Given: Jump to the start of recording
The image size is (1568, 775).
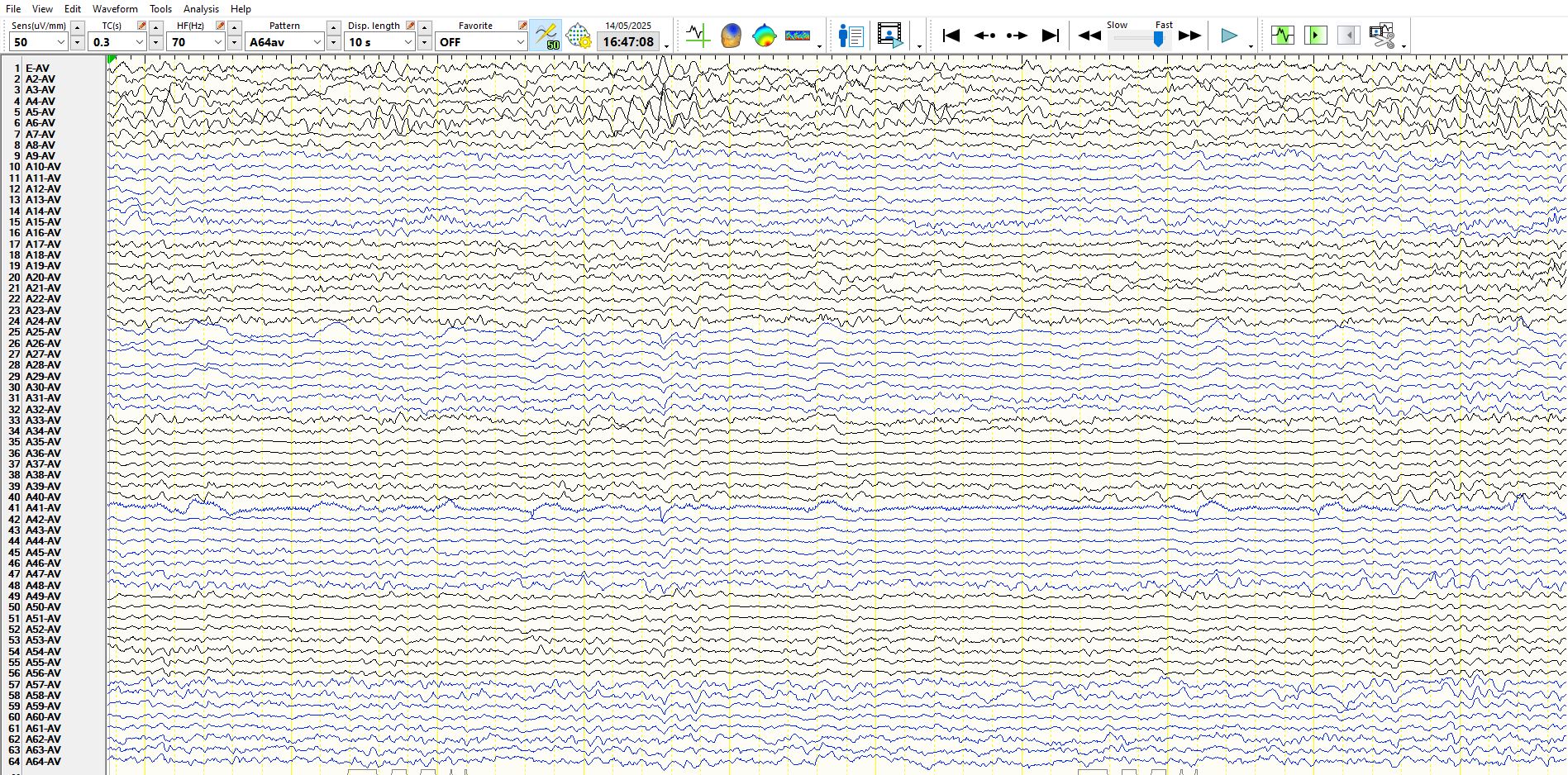Looking at the screenshot, I should pyautogui.click(x=951, y=36).
